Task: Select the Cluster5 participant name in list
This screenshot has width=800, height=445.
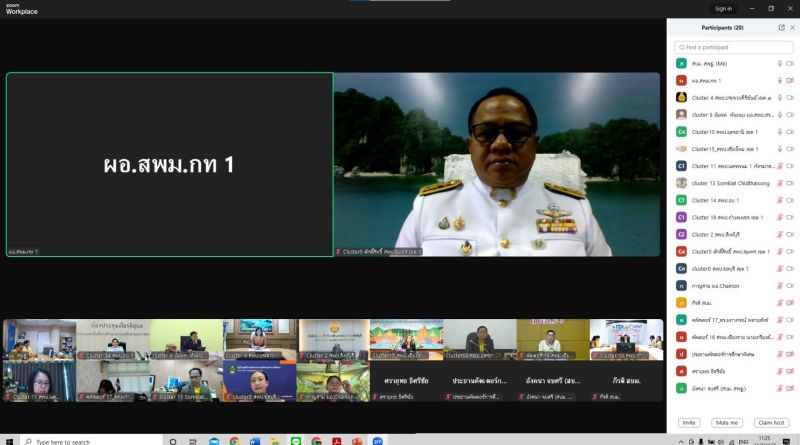Action: click(x=731, y=252)
